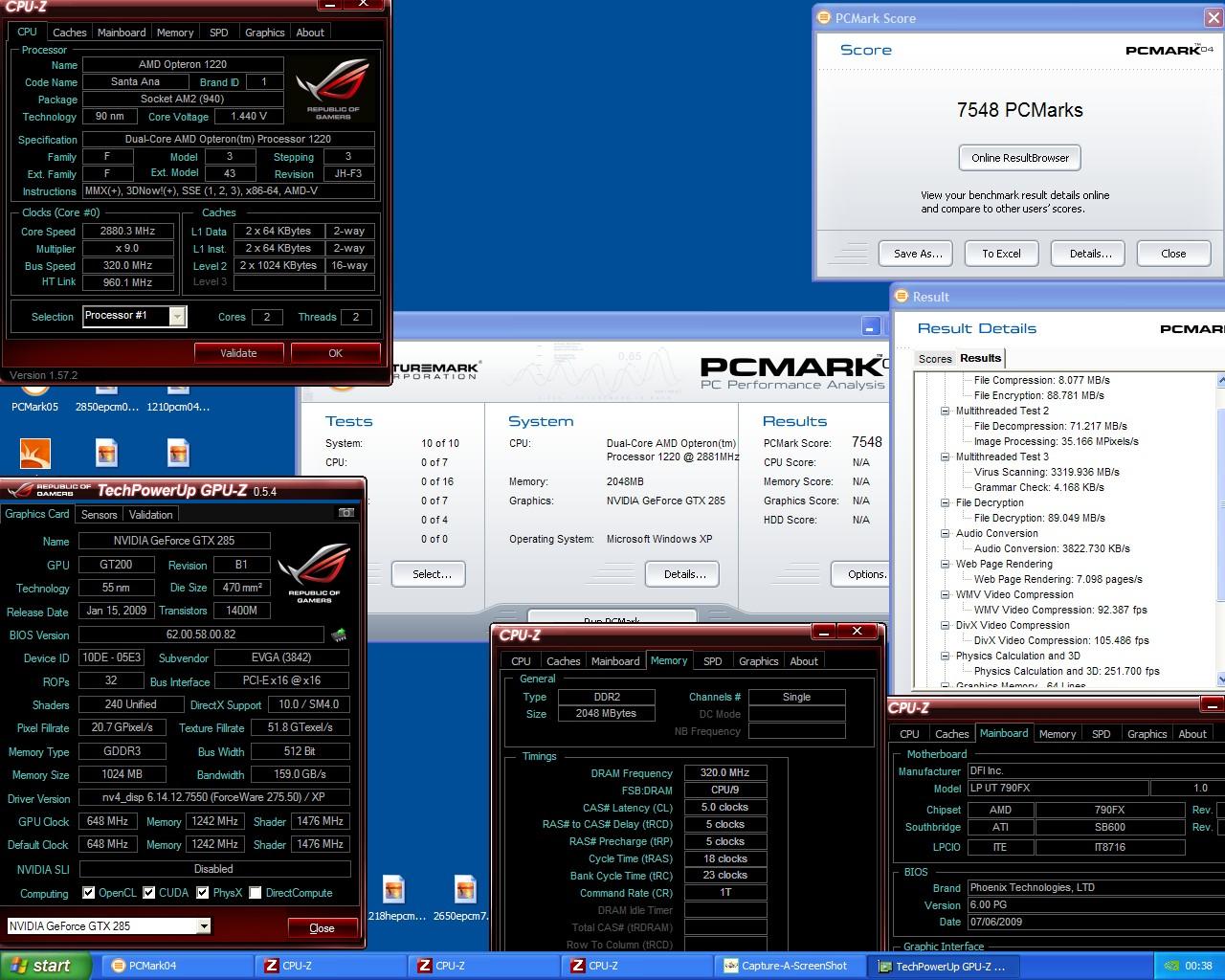This screenshot has height=980, width=1225.
Task: Click the Driver Version field in GPU-Z
Action: (x=213, y=797)
